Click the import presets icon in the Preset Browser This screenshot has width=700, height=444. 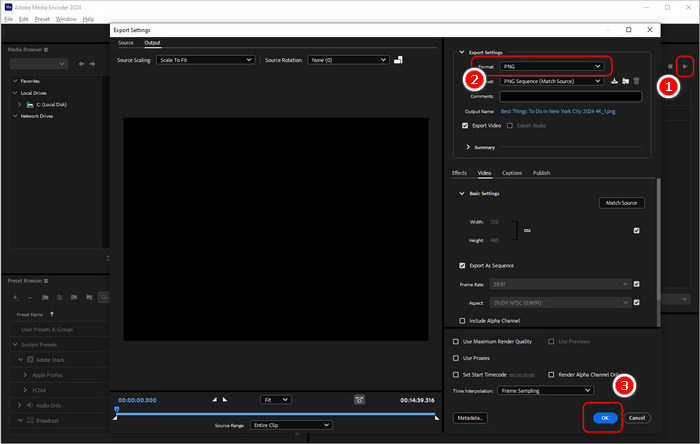click(x=74, y=297)
